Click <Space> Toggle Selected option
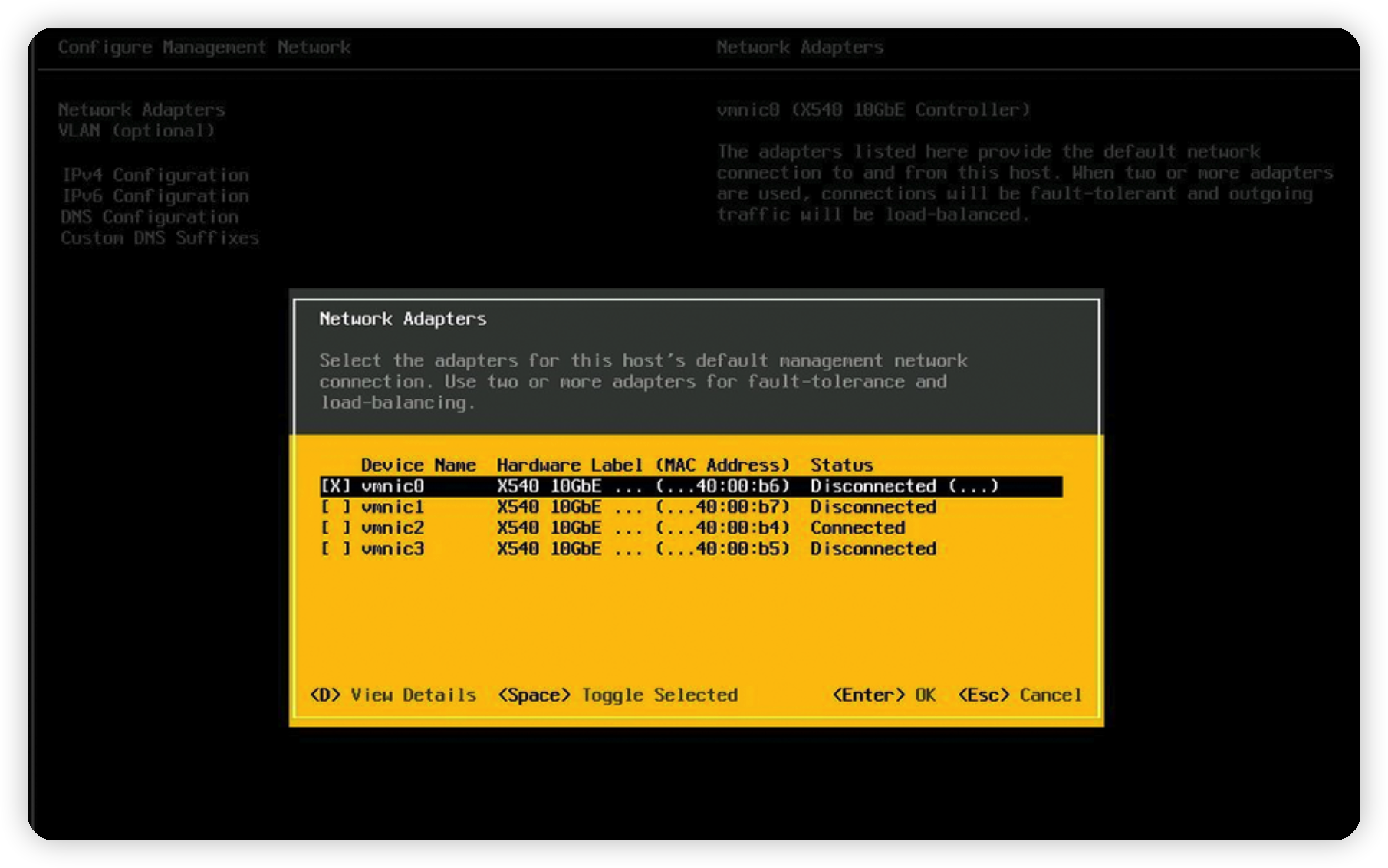 tap(617, 695)
